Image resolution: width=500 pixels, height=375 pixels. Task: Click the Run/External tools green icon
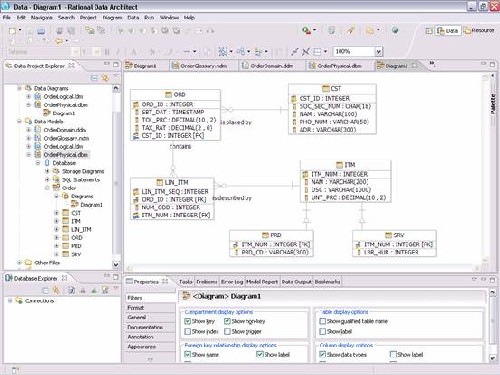(306, 31)
